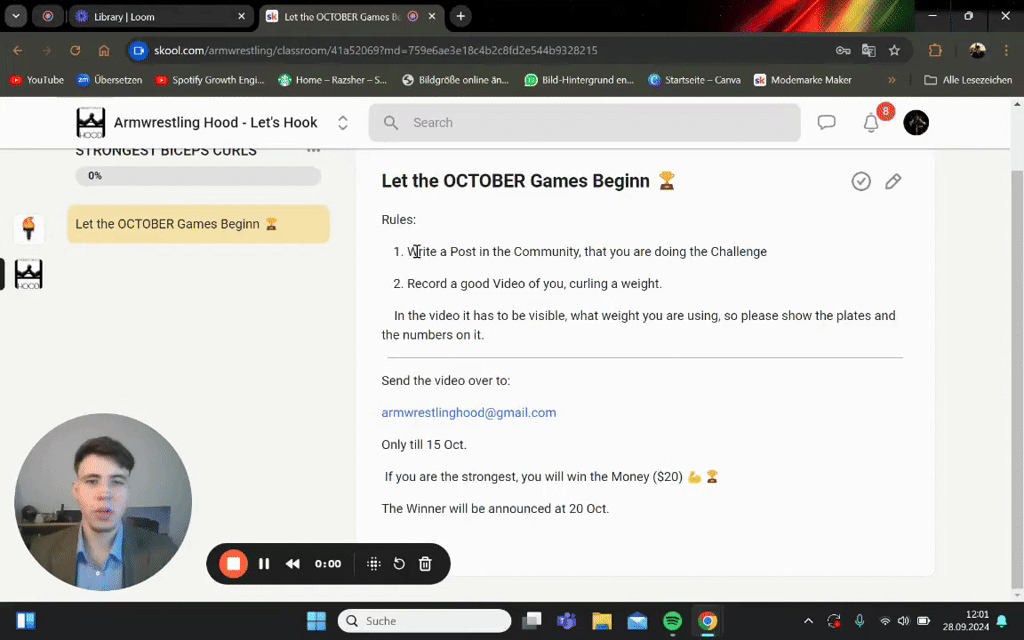Screen dimensions: 1024x640
Task: Open a new browser tab
Action: (460, 16)
